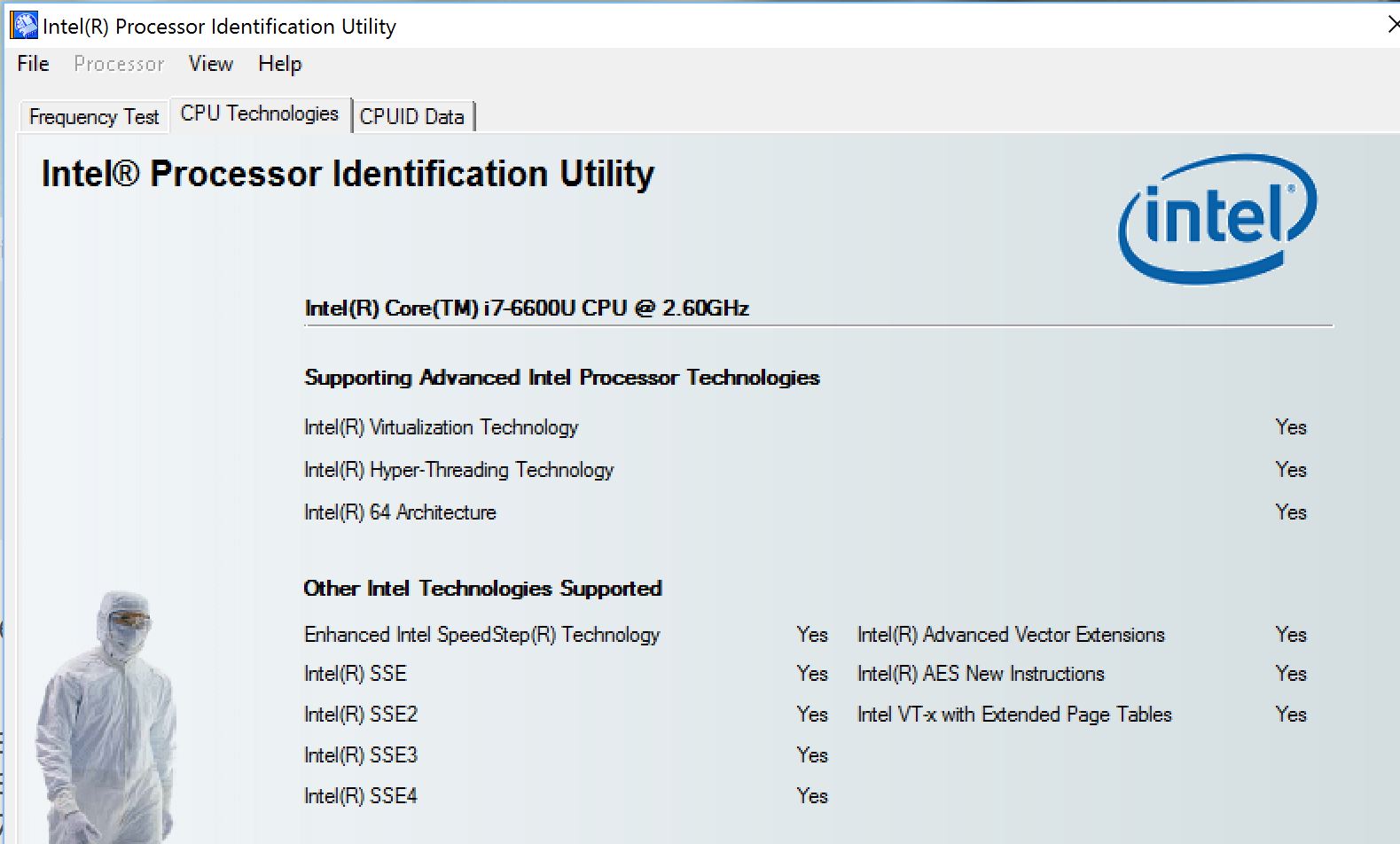This screenshot has height=844, width=1400.
Task: Open the Help menu
Action: pyautogui.click(x=280, y=64)
